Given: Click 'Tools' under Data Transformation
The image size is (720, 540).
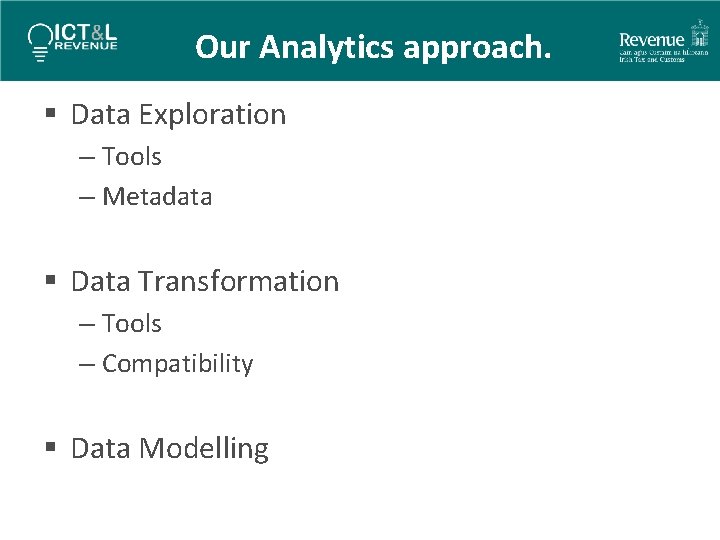Looking at the screenshot, I should pos(131,324).
